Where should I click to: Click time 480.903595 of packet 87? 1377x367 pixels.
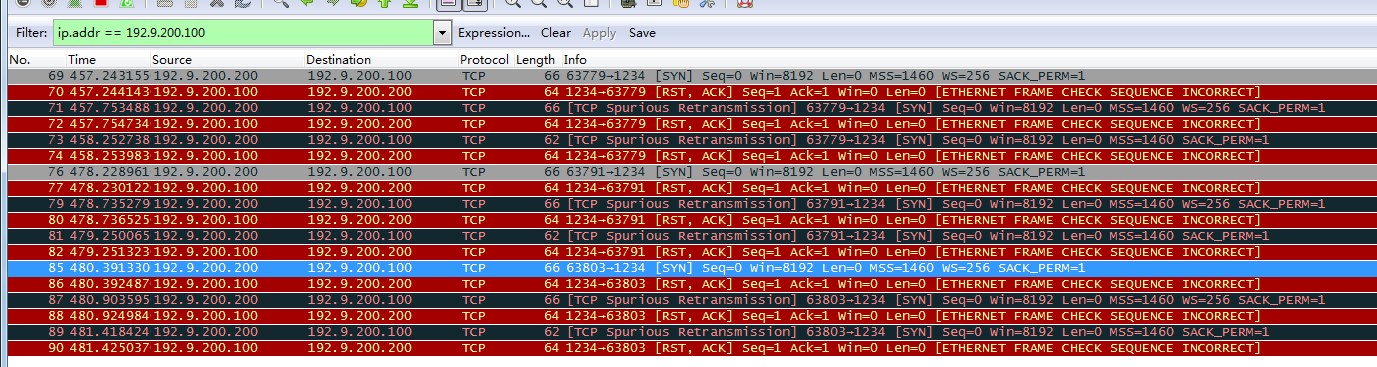pyautogui.click(x=108, y=300)
